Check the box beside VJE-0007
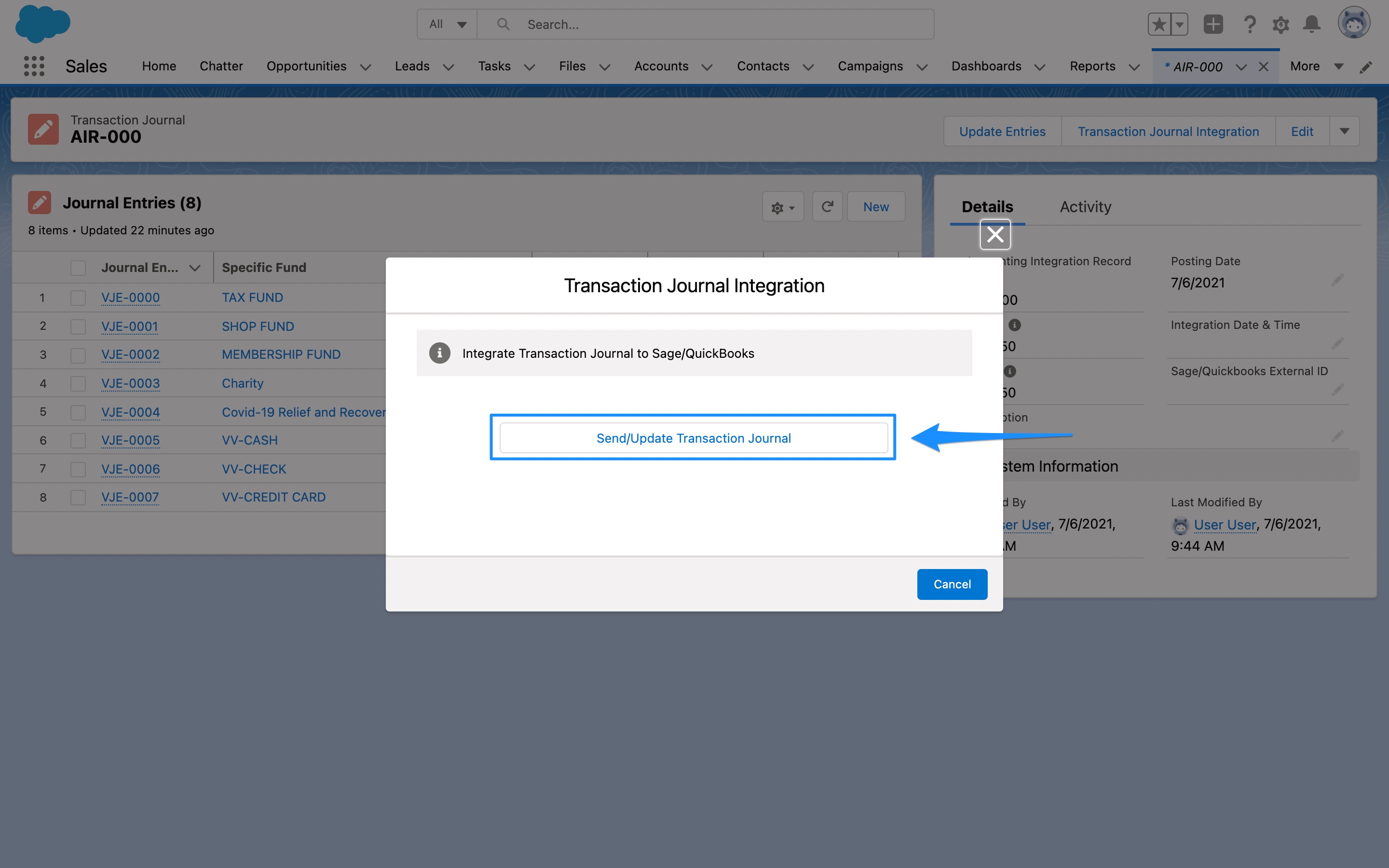 click(x=78, y=497)
